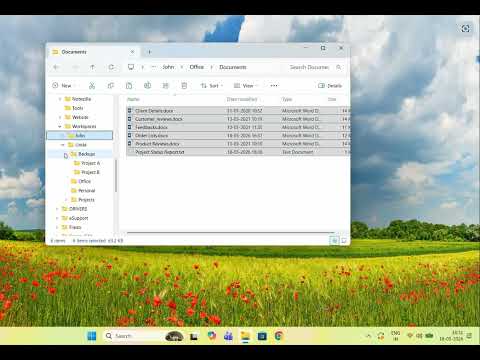Select Documents in the breadcrumb path
The height and width of the screenshot is (360, 480).
[x=233, y=67]
